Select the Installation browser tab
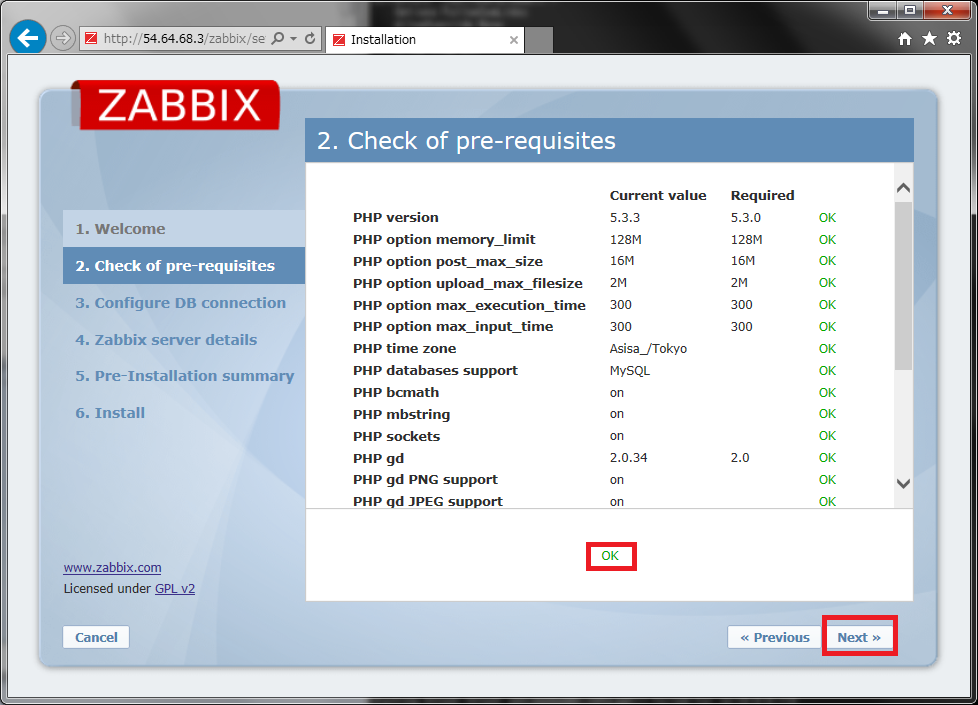The width and height of the screenshot is (978, 705). point(425,40)
